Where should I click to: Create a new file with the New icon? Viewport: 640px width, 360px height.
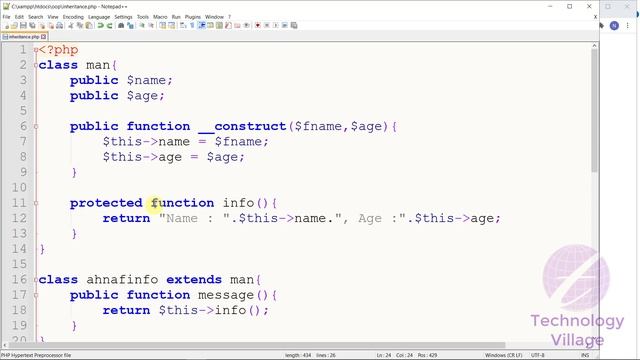(x=7, y=25)
